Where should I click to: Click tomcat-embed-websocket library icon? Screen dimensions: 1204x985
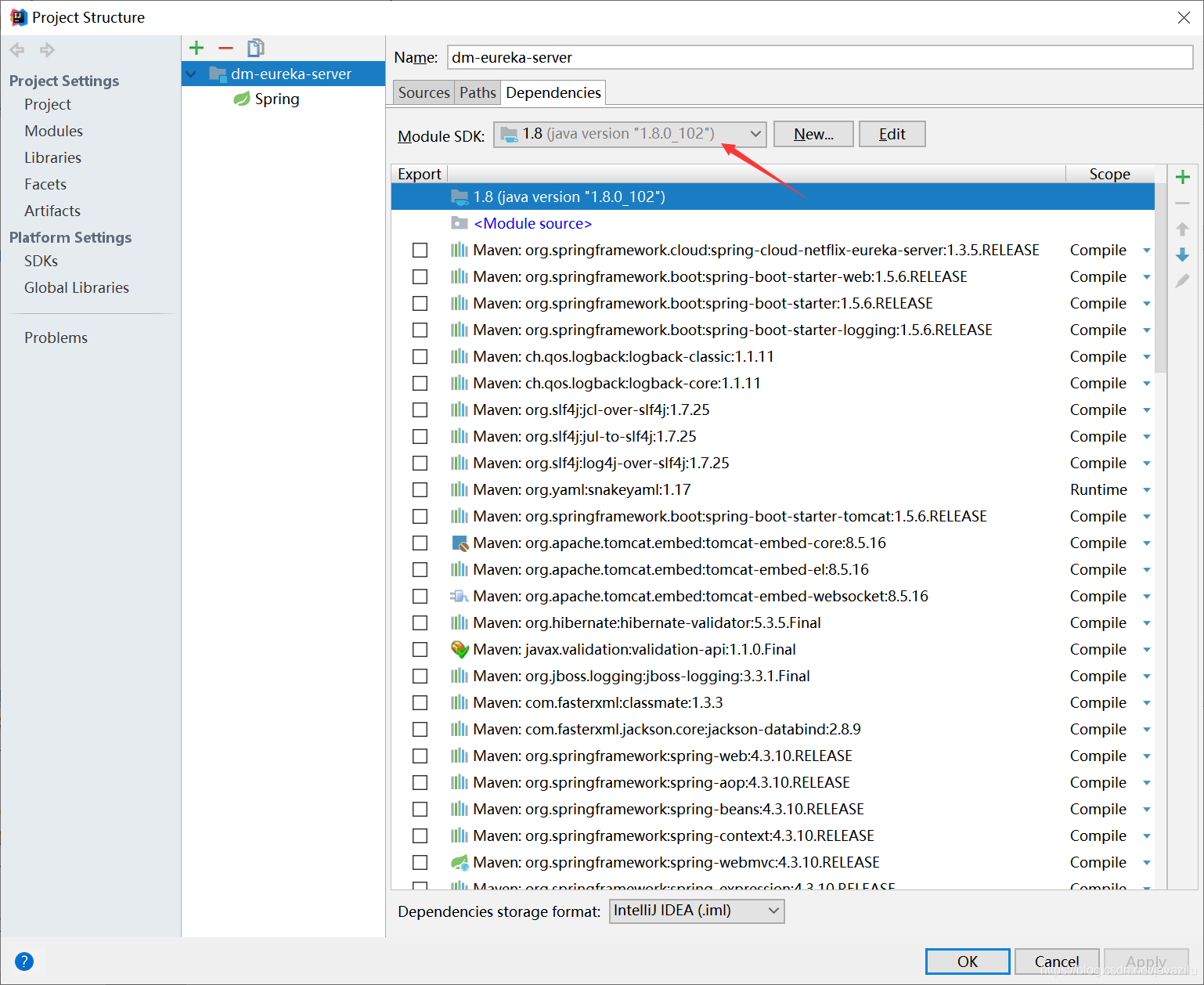tap(460, 596)
